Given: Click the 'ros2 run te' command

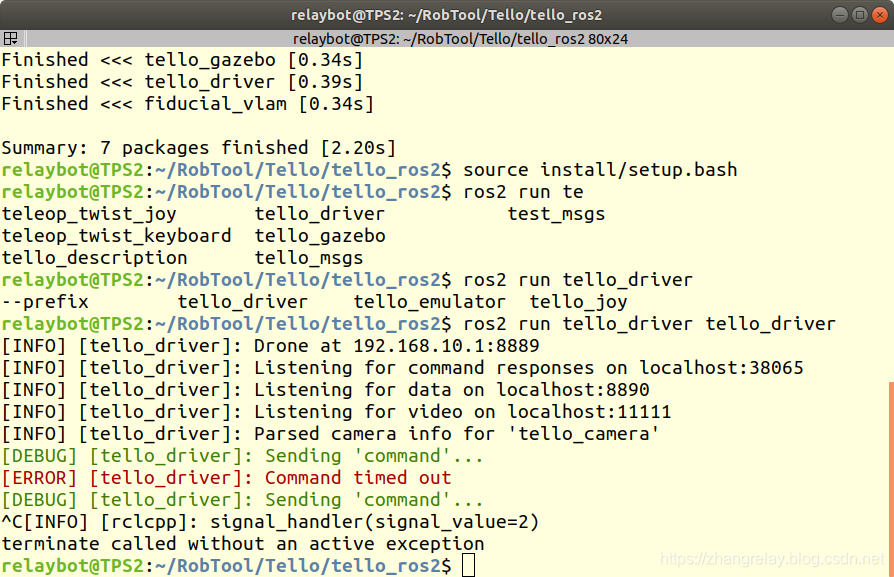Looking at the screenshot, I should 523,192.
